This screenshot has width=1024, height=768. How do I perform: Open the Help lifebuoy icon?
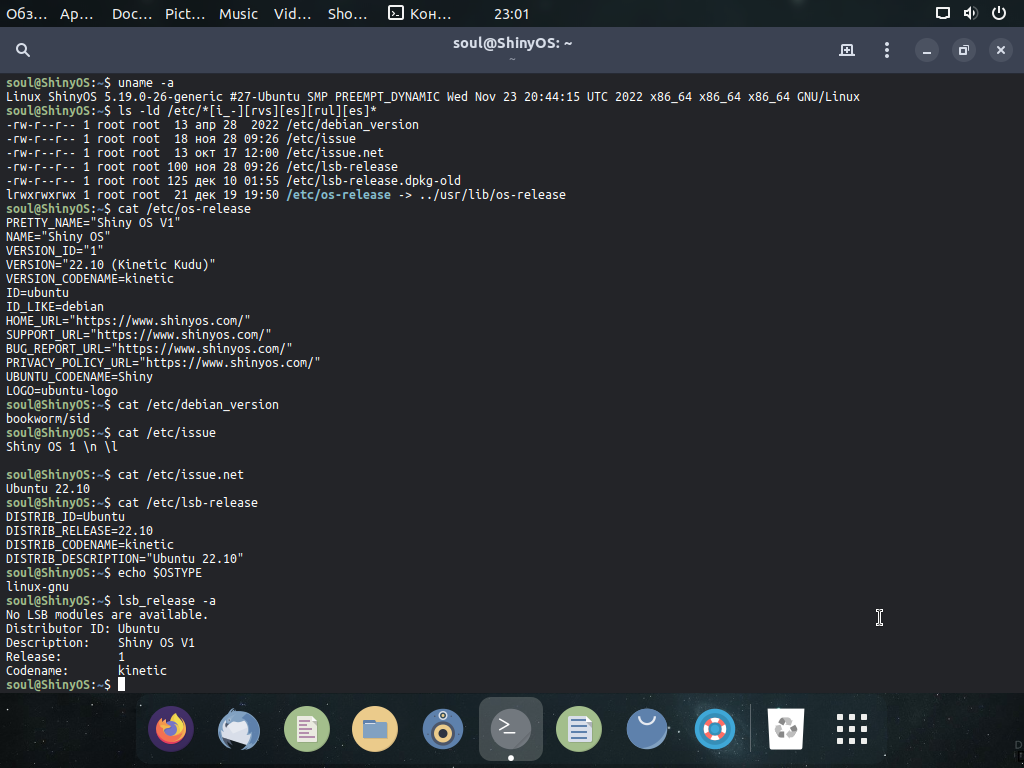[x=714, y=729]
